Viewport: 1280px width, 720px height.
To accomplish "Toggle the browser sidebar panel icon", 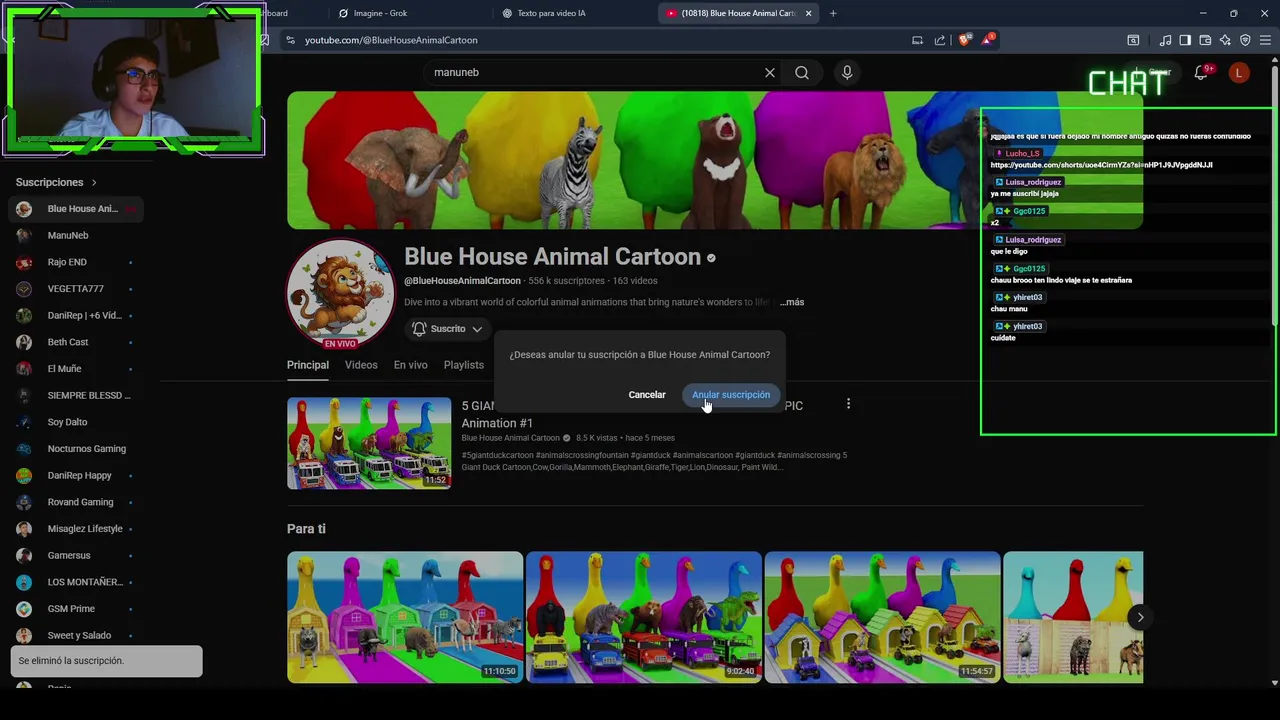I will point(1185,40).
